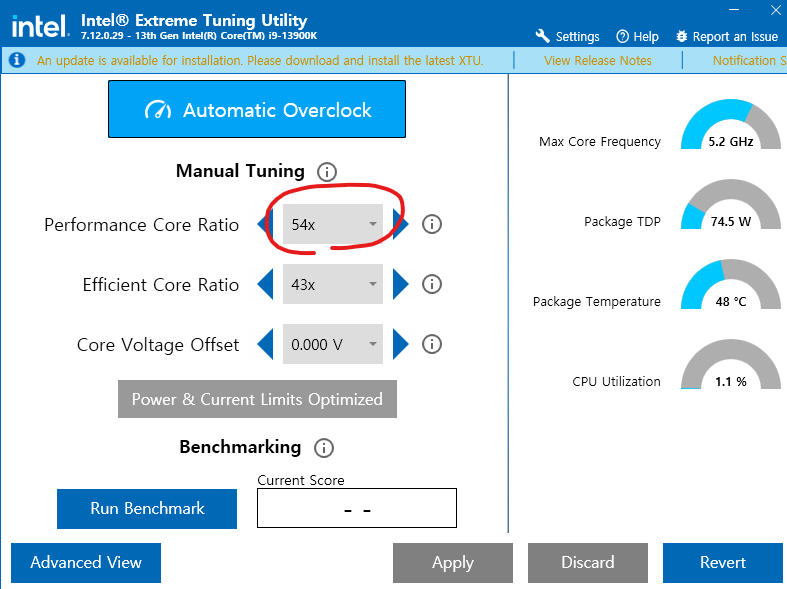Click the Efficient Core Ratio info icon
This screenshot has height=589, width=787.
pyautogui.click(x=432, y=285)
